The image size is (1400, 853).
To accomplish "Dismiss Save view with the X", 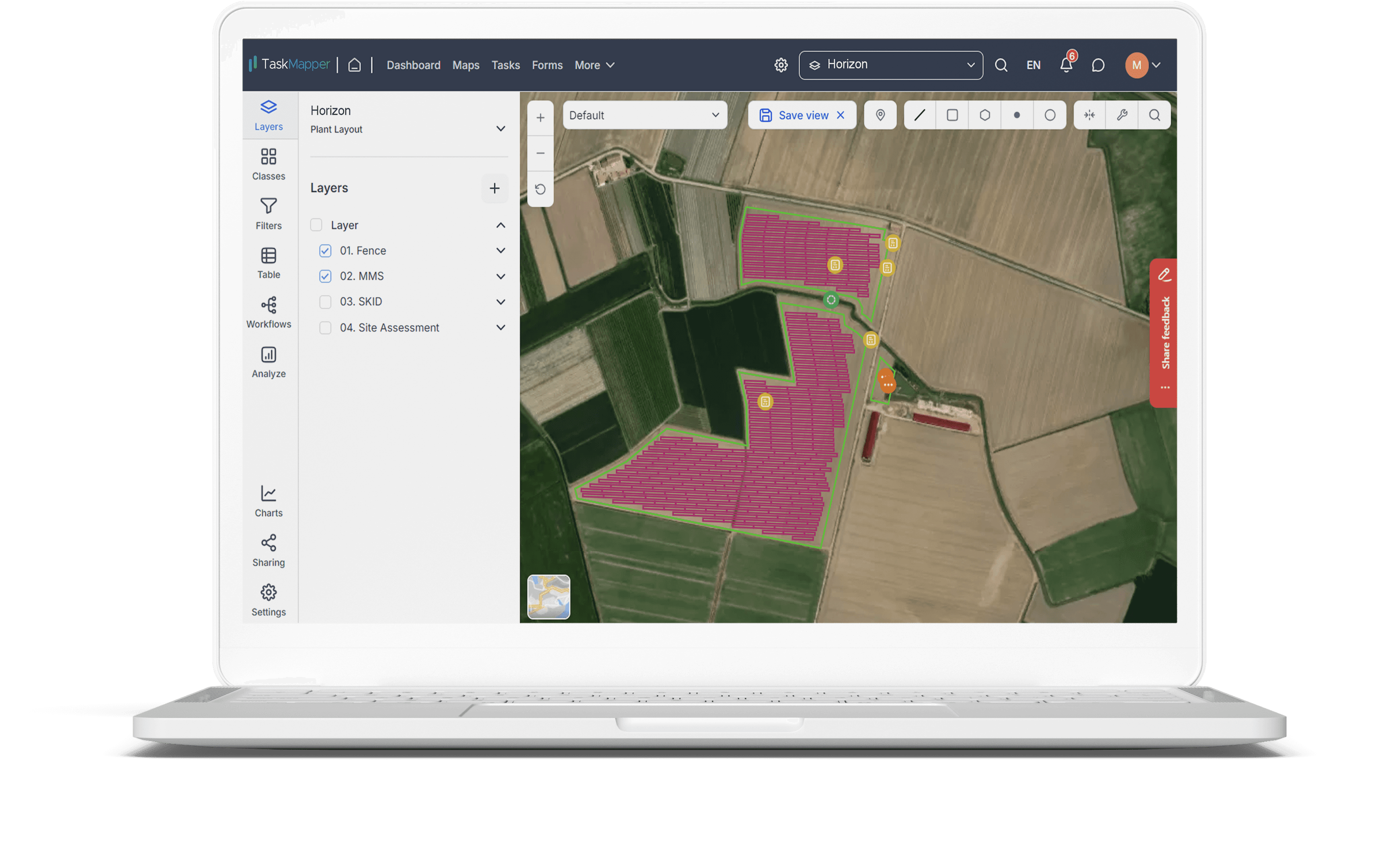I will (840, 115).
